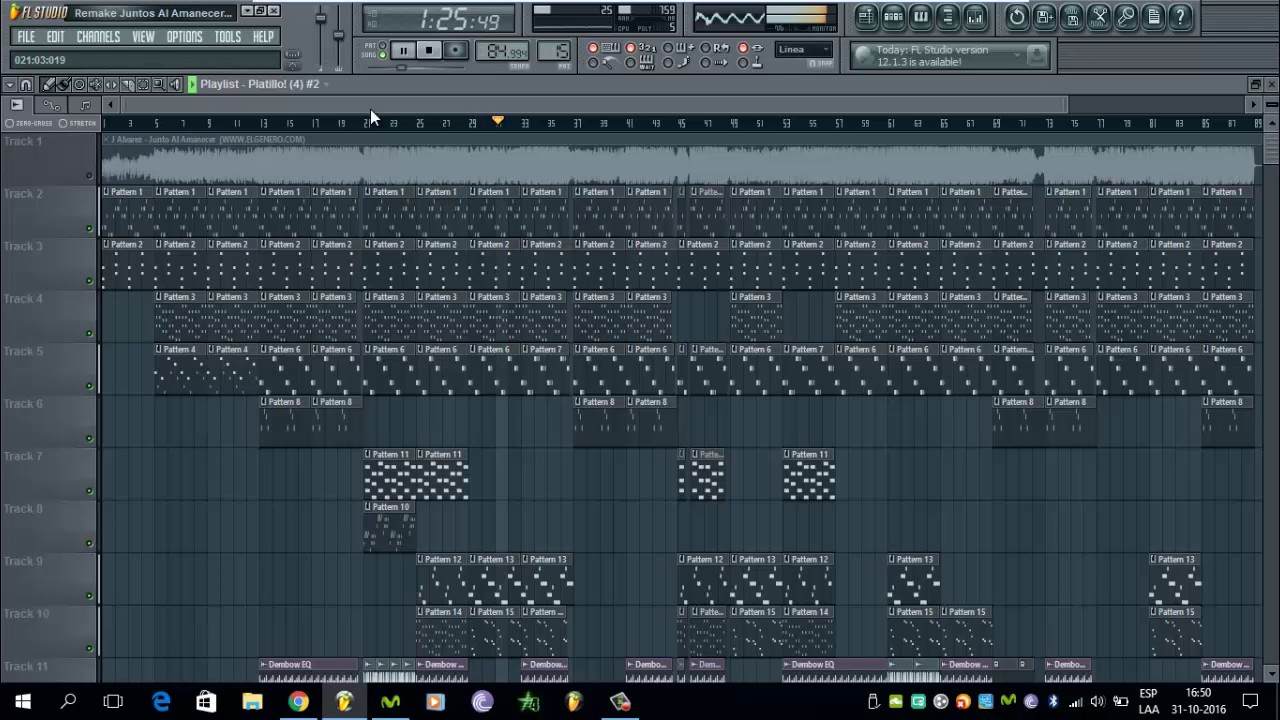Stop playback with the stop button
This screenshot has width=1280, height=720.
(x=429, y=51)
